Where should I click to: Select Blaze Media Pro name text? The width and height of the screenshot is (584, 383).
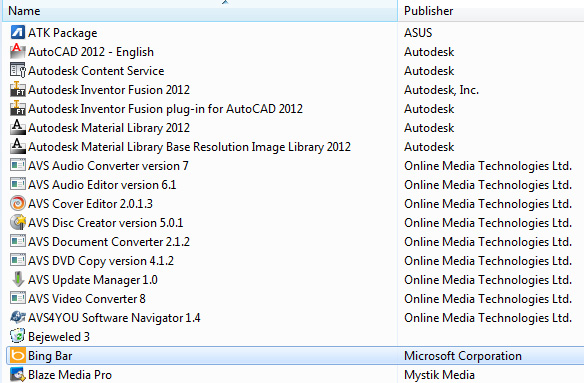(x=70, y=375)
